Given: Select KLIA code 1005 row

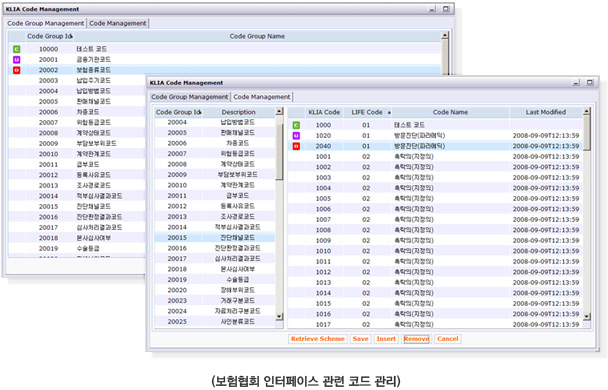Looking at the screenshot, I should point(435,198).
